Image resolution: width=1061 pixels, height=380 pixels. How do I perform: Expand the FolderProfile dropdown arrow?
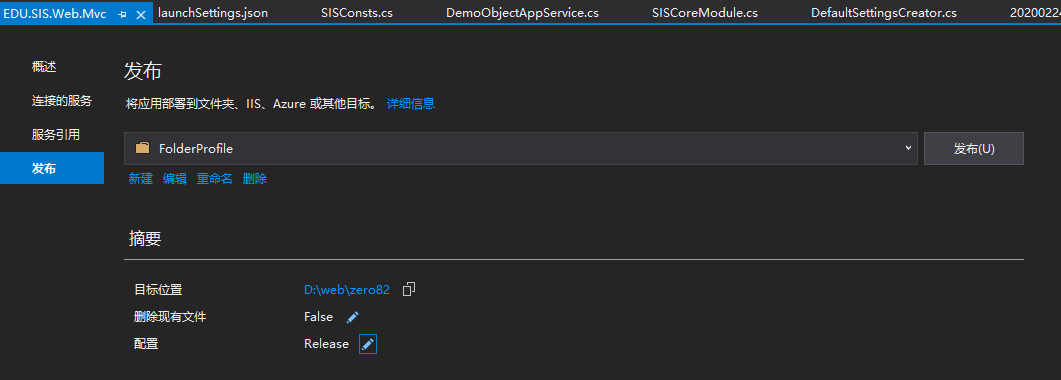coord(908,148)
